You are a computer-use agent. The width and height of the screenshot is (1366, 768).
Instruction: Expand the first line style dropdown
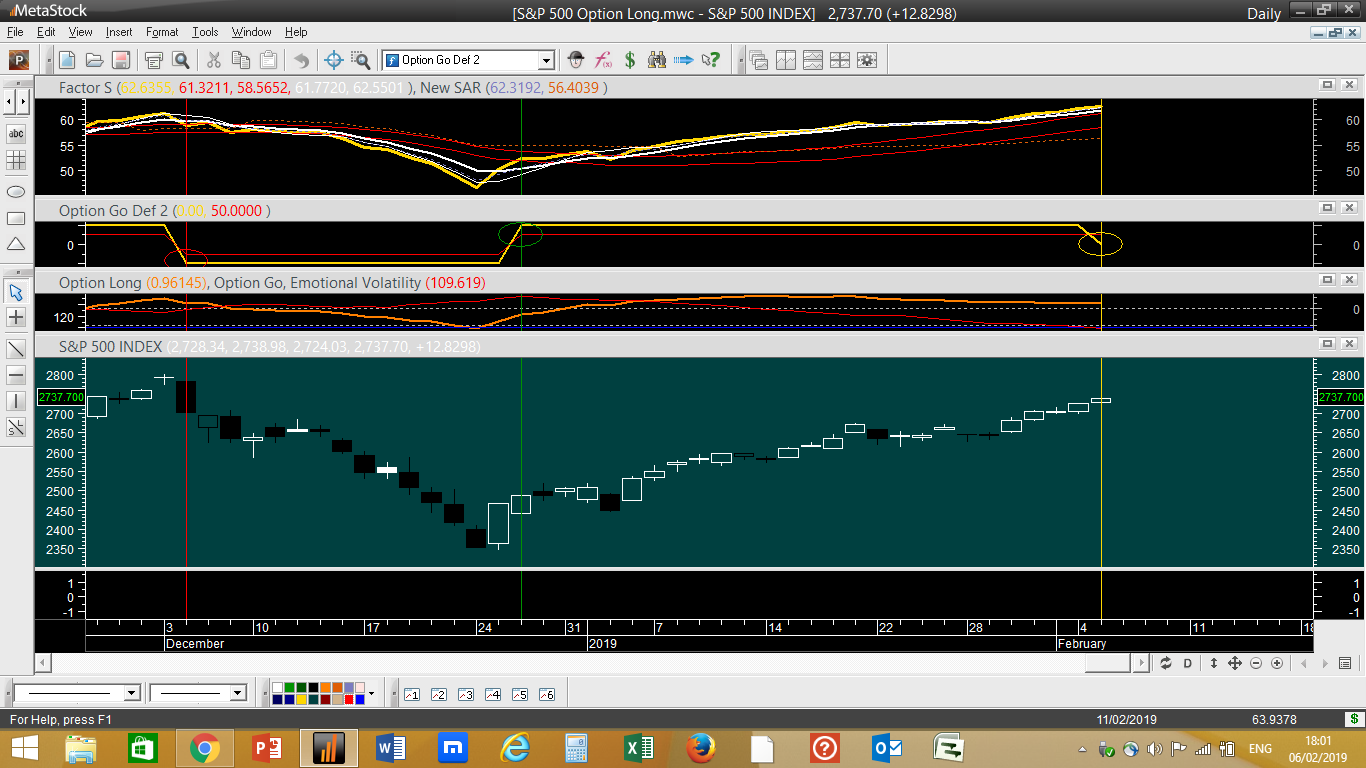(x=131, y=693)
